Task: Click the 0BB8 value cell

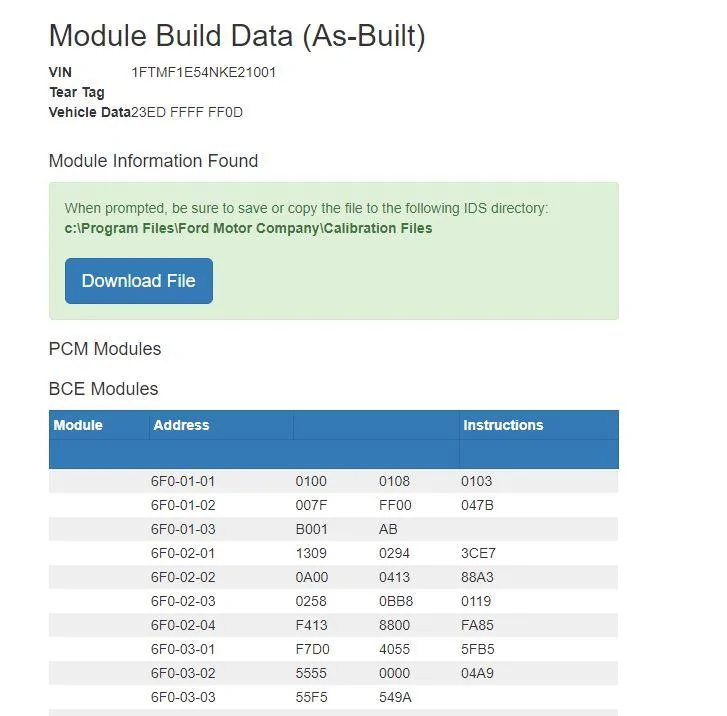Action: [x=395, y=601]
